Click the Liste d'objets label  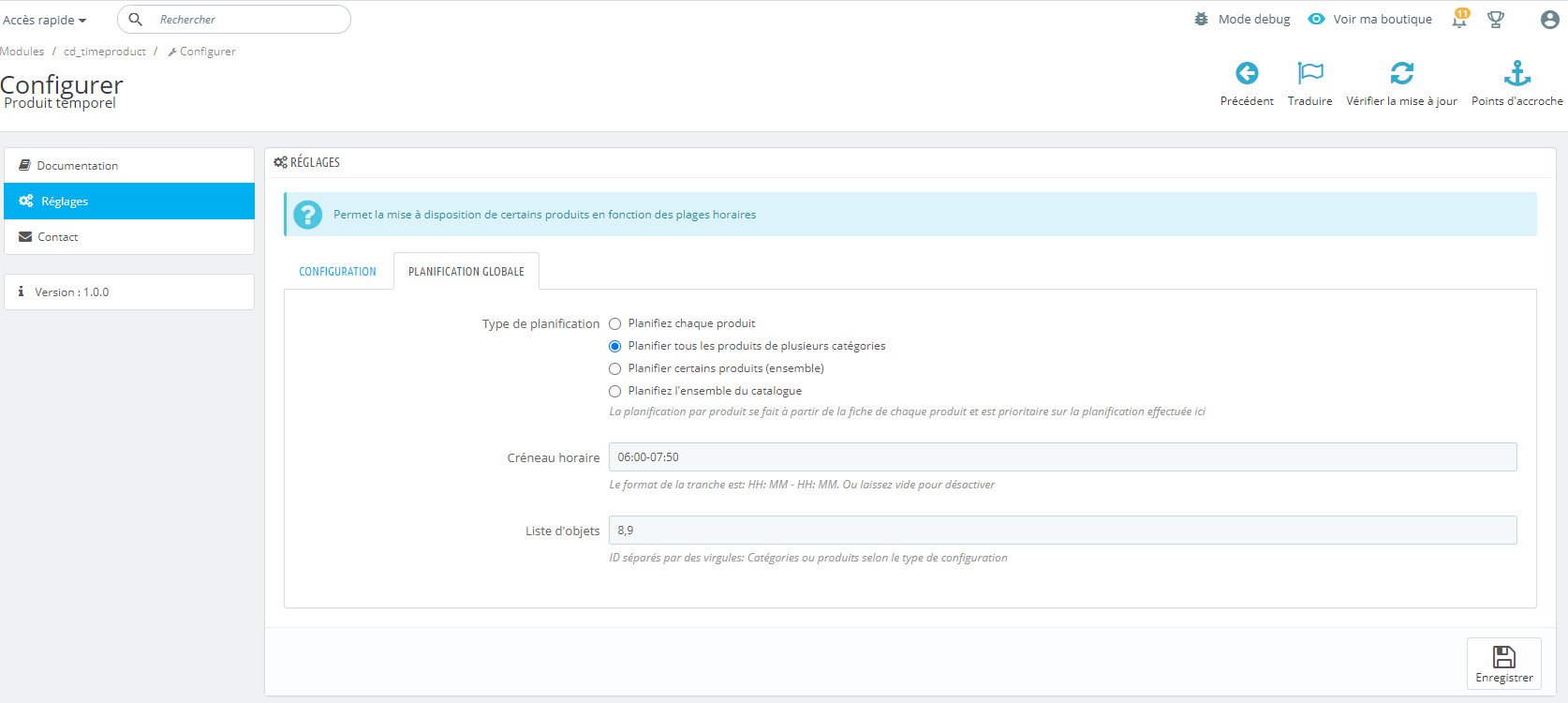tap(562, 531)
